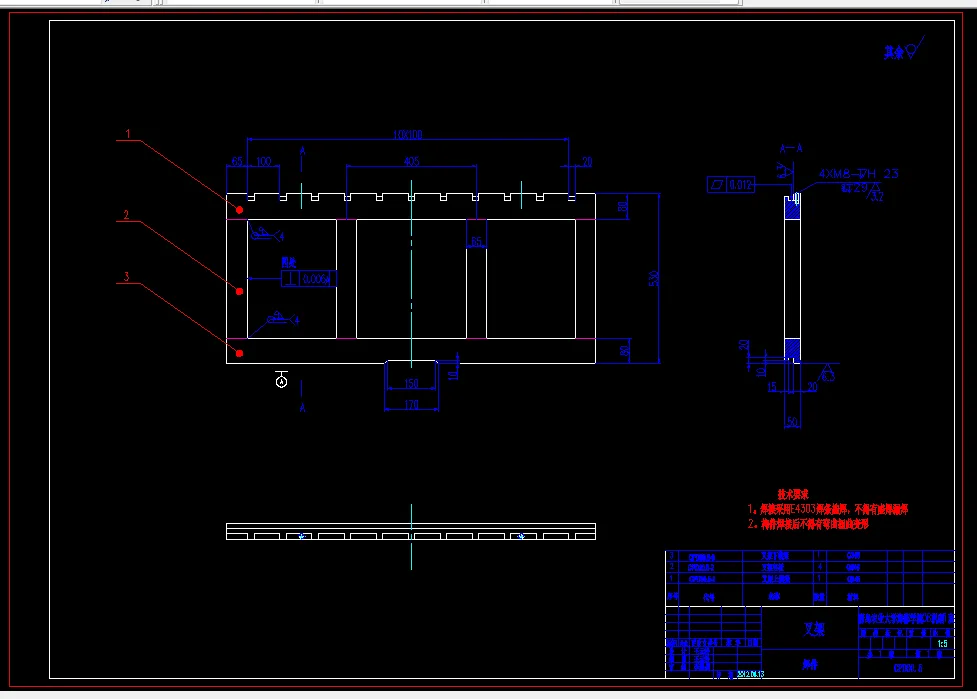Click the 4XM8-7H 23 thread callout
Image resolution: width=977 pixels, height=699 pixels.
[x=858, y=174]
